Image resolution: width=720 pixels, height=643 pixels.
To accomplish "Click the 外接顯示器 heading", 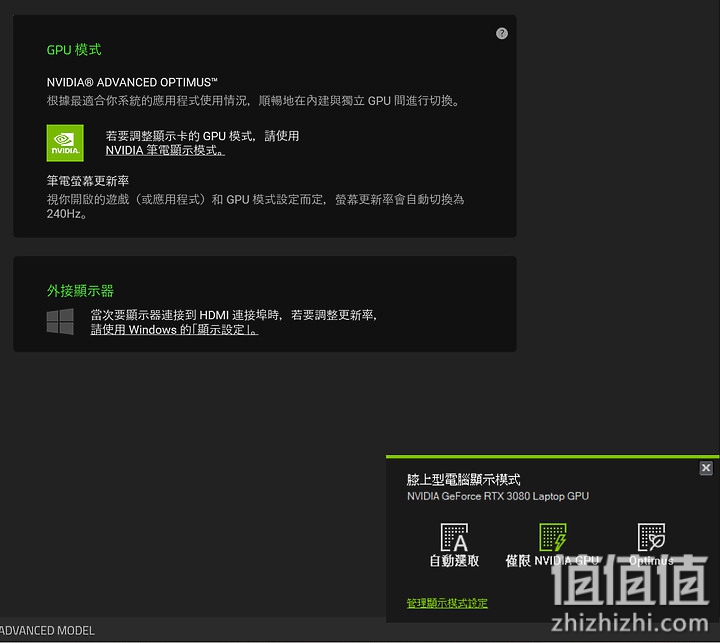I will click(x=80, y=291).
